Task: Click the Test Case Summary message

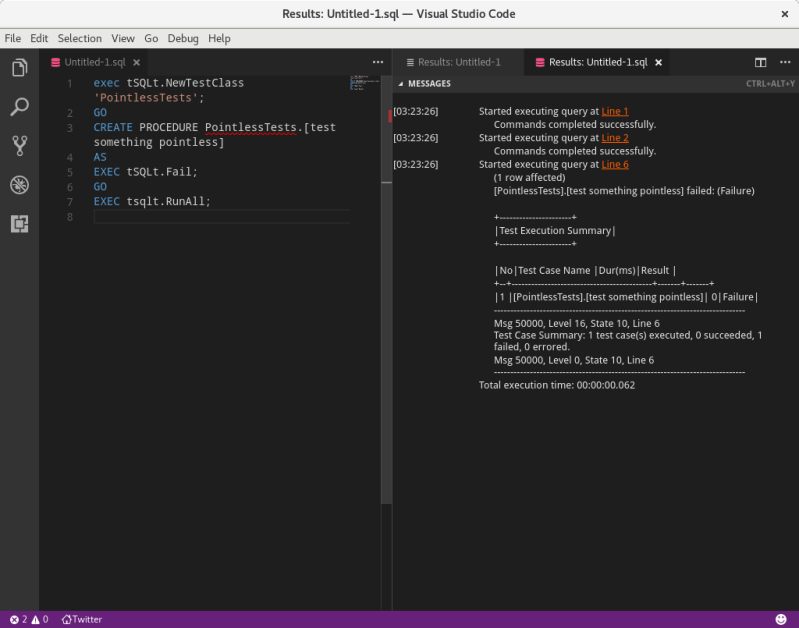Action: tap(628, 341)
